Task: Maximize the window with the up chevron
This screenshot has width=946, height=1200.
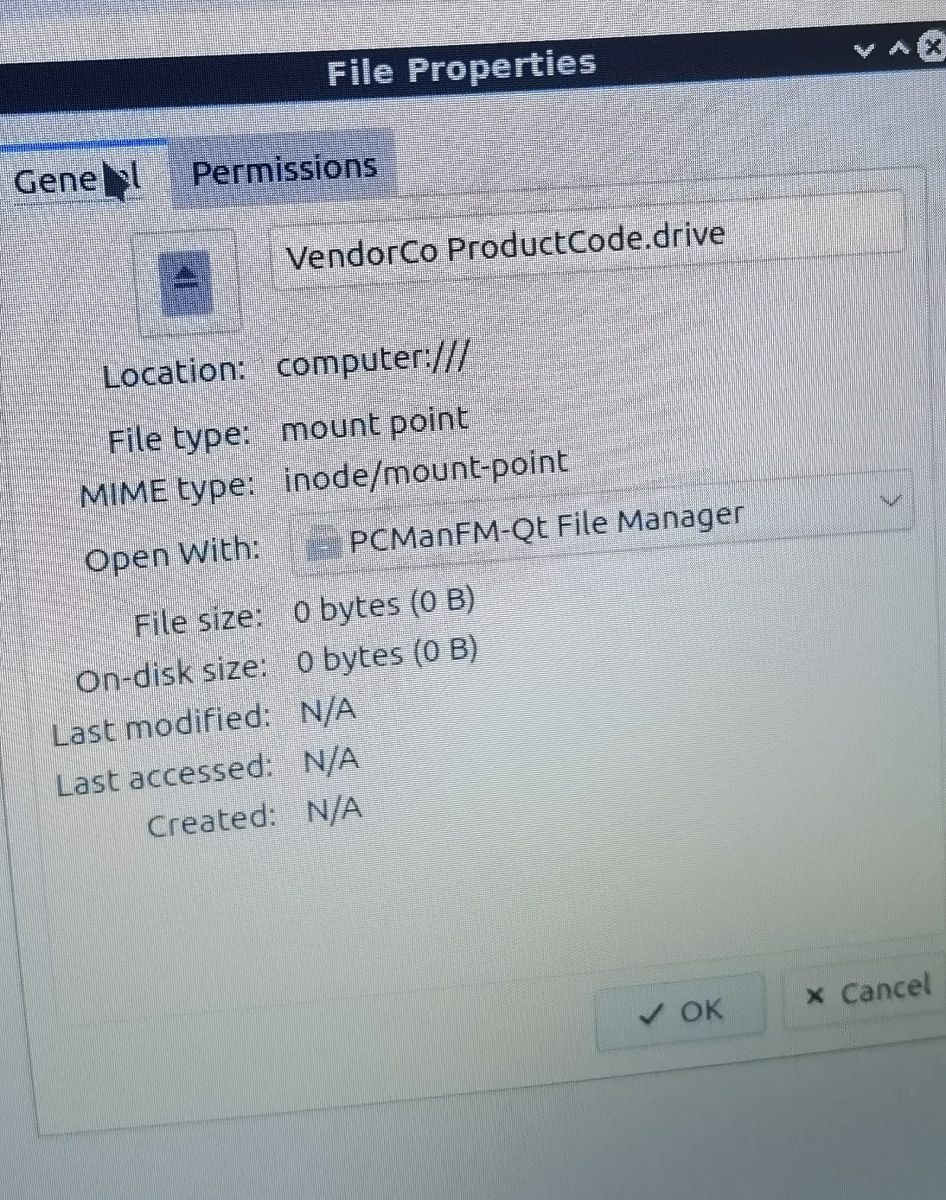Action: tap(898, 48)
